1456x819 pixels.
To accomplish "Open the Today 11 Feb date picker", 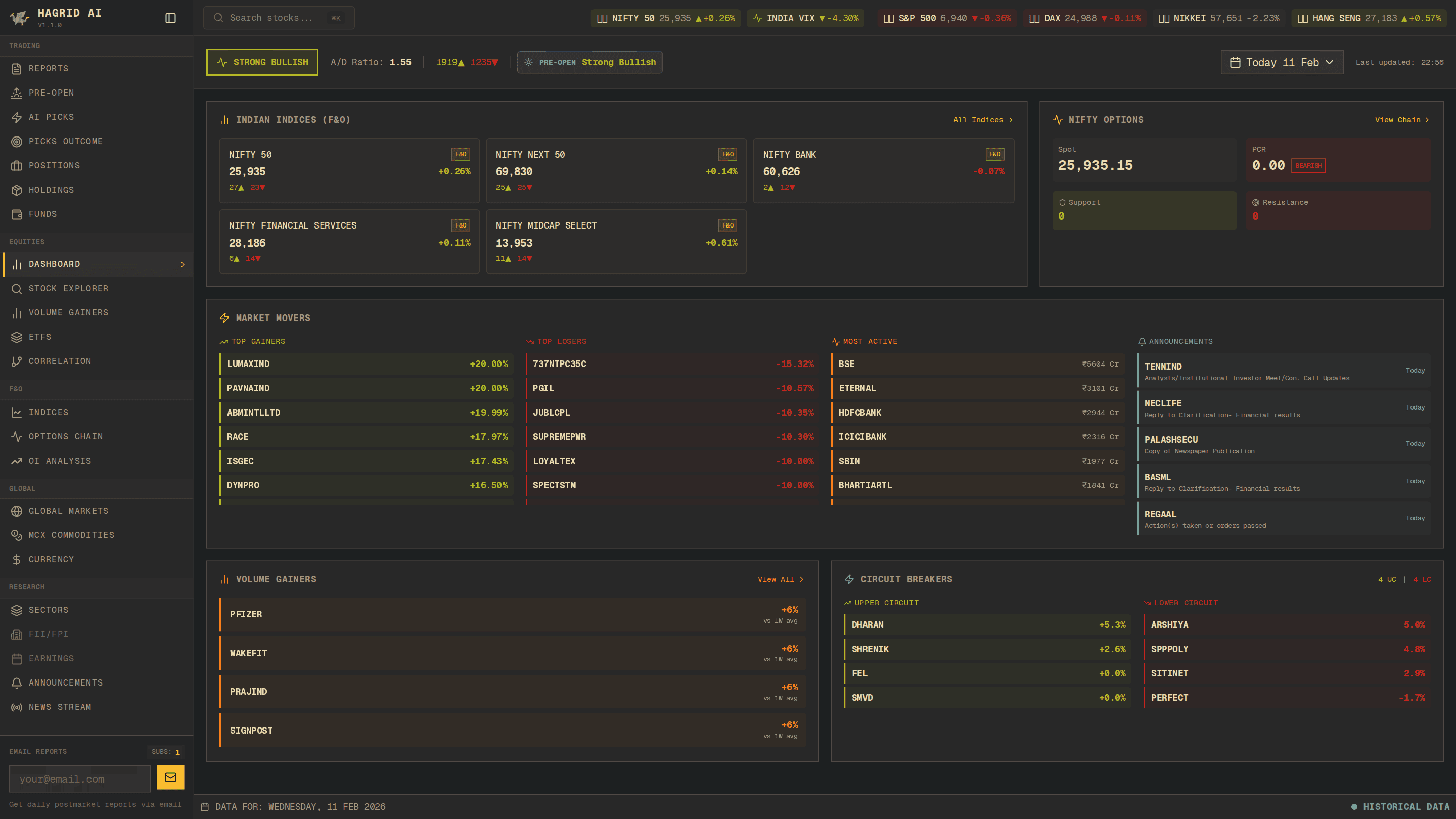I will (1282, 62).
